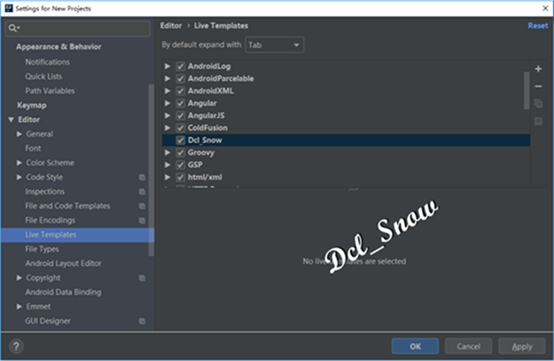Viewport: 554px width, 361px height.
Task: Click project-level icon beside Code Style
Action: coord(142,177)
